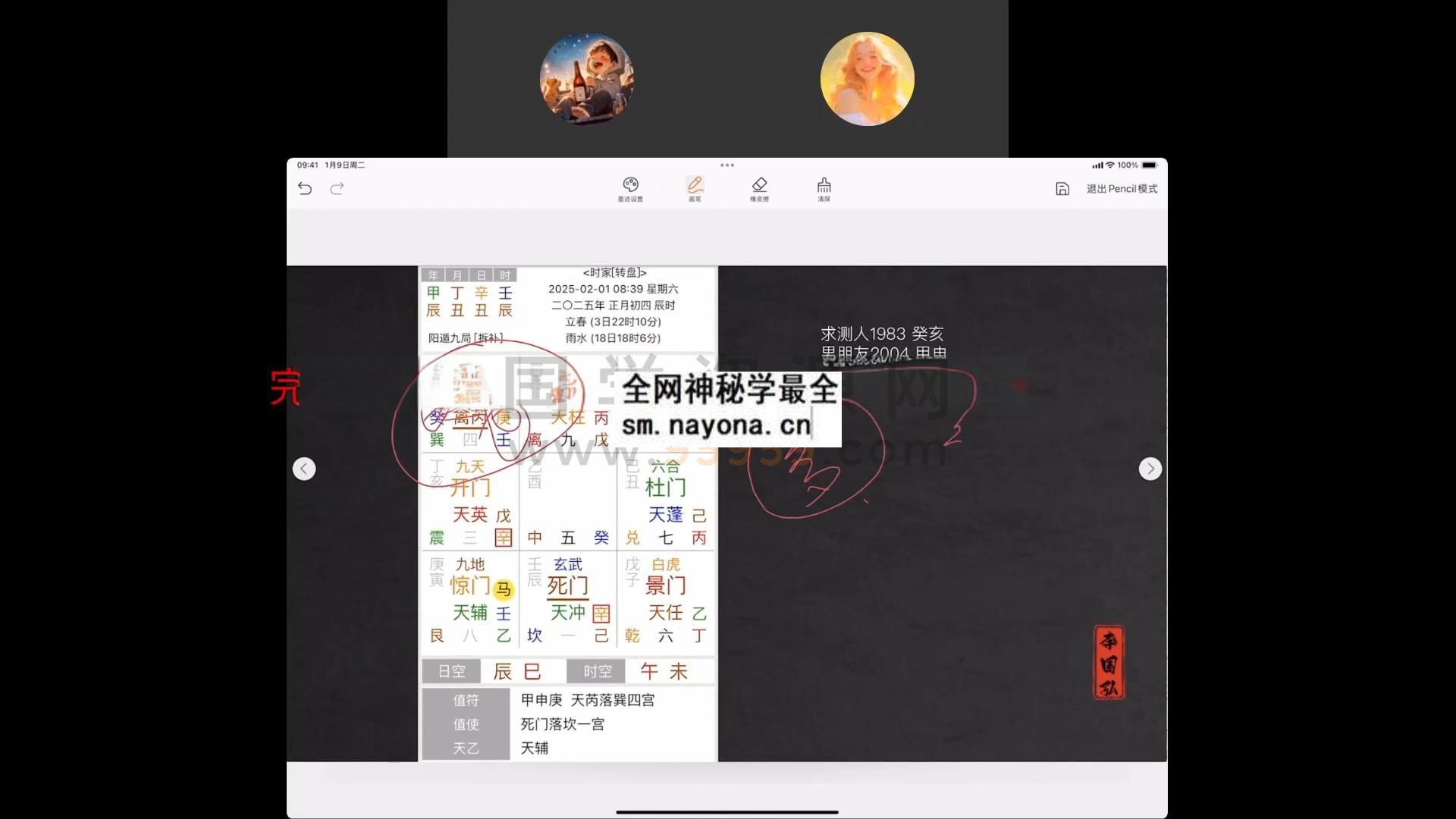1456x819 pixels.
Task: Tap the Wi-Fi status icon
Action: [1110, 165]
